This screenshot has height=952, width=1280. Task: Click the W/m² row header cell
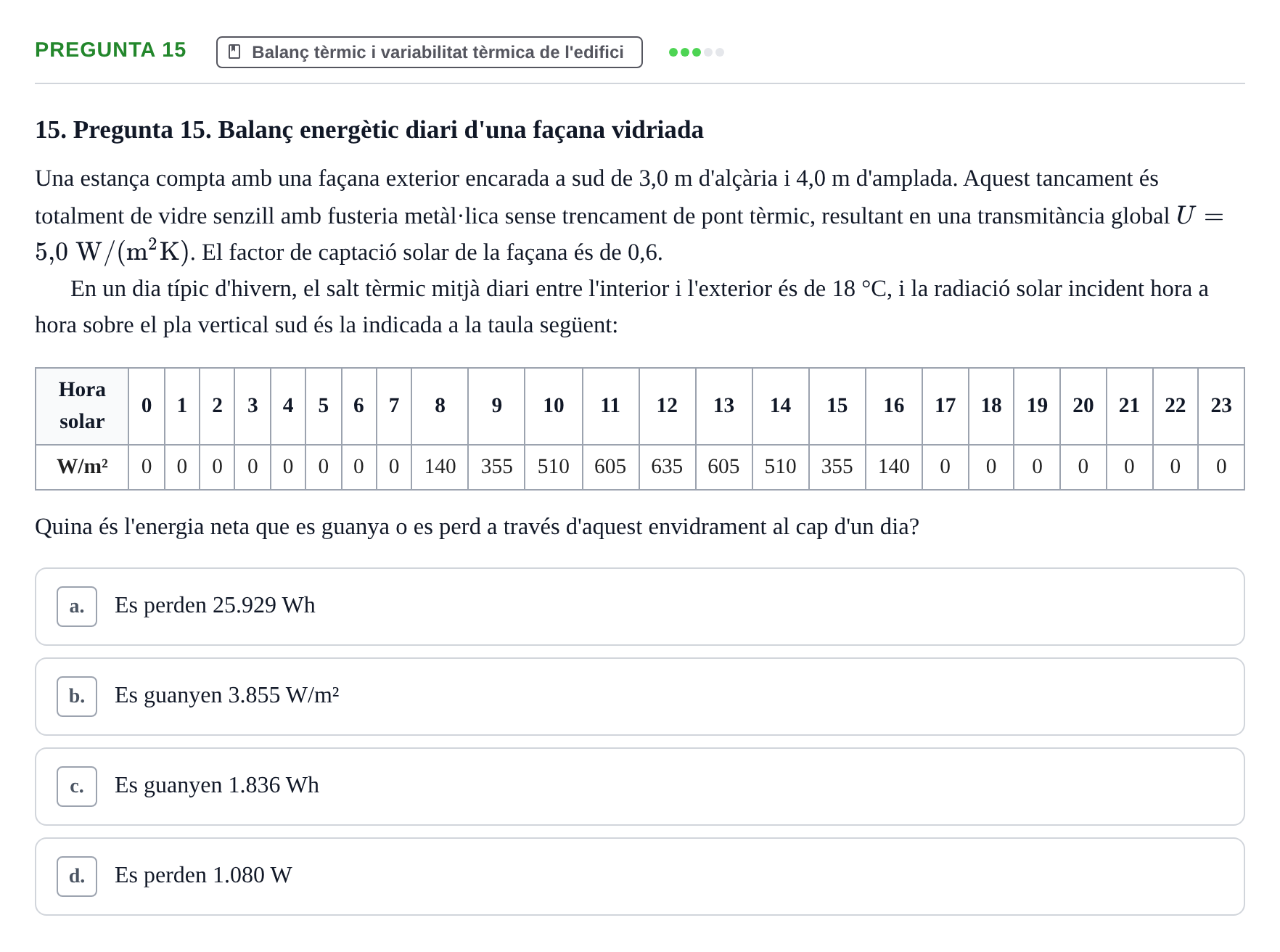click(82, 467)
